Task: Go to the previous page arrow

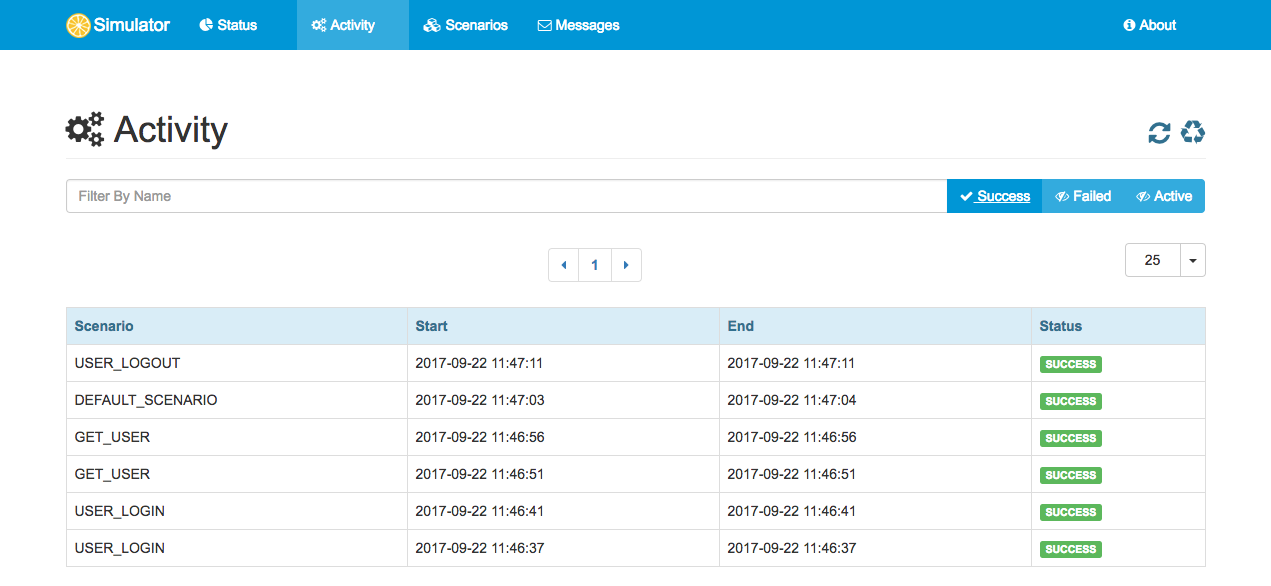Action: (x=564, y=265)
